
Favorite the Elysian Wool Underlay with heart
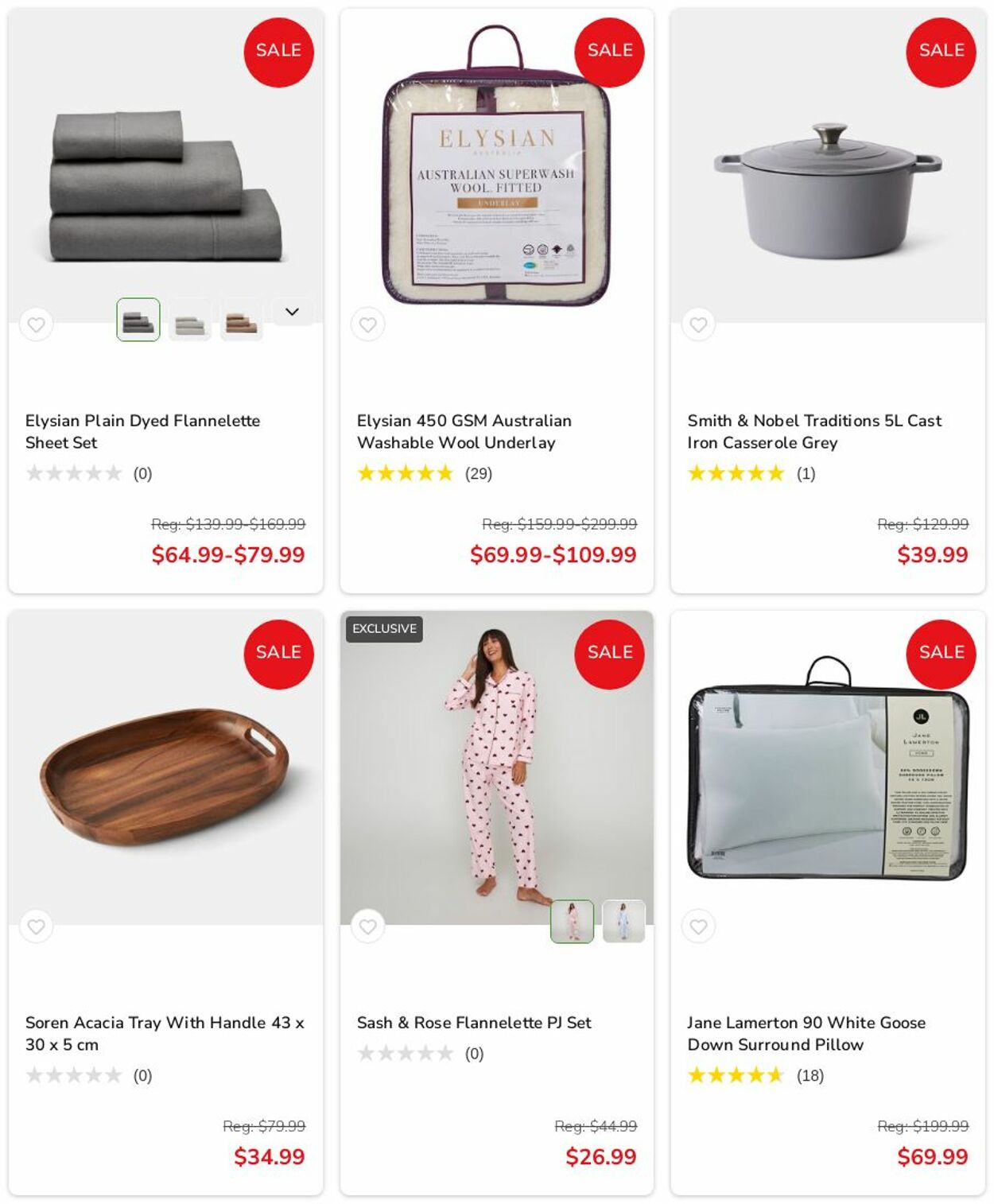(x=367, y=324)
